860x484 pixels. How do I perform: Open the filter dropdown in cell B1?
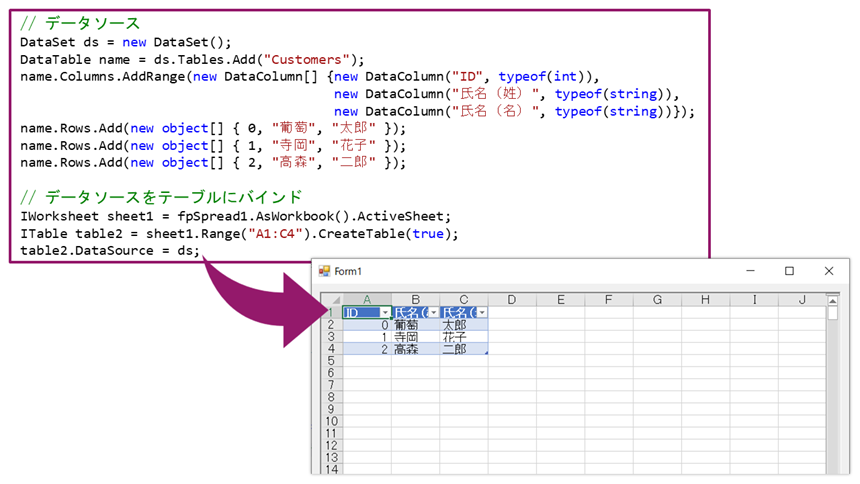click(x=433, y=313)
